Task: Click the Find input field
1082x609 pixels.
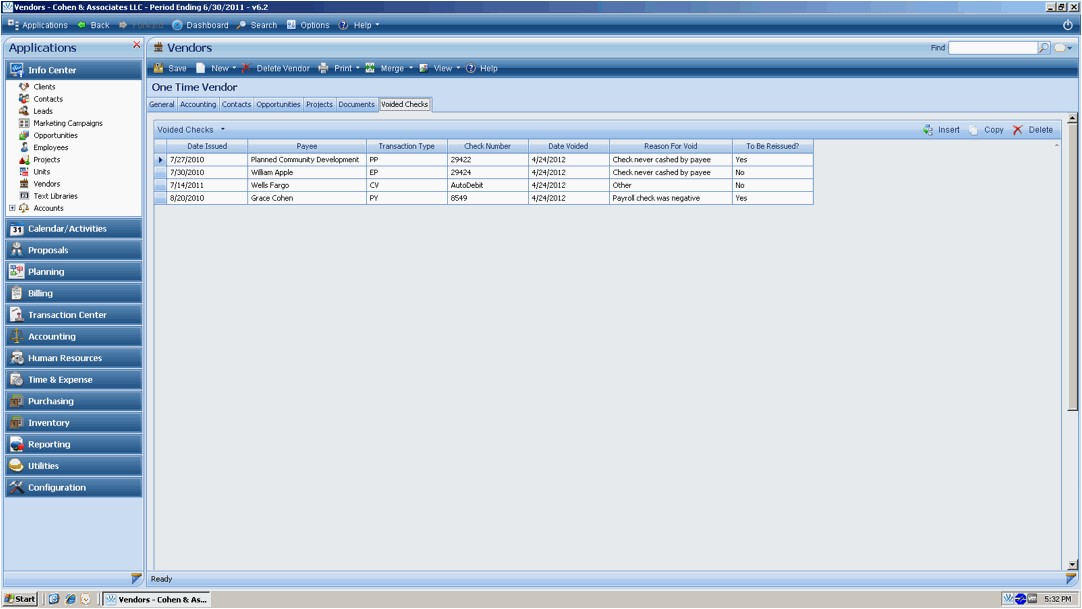Action: (x=992, y=48)
